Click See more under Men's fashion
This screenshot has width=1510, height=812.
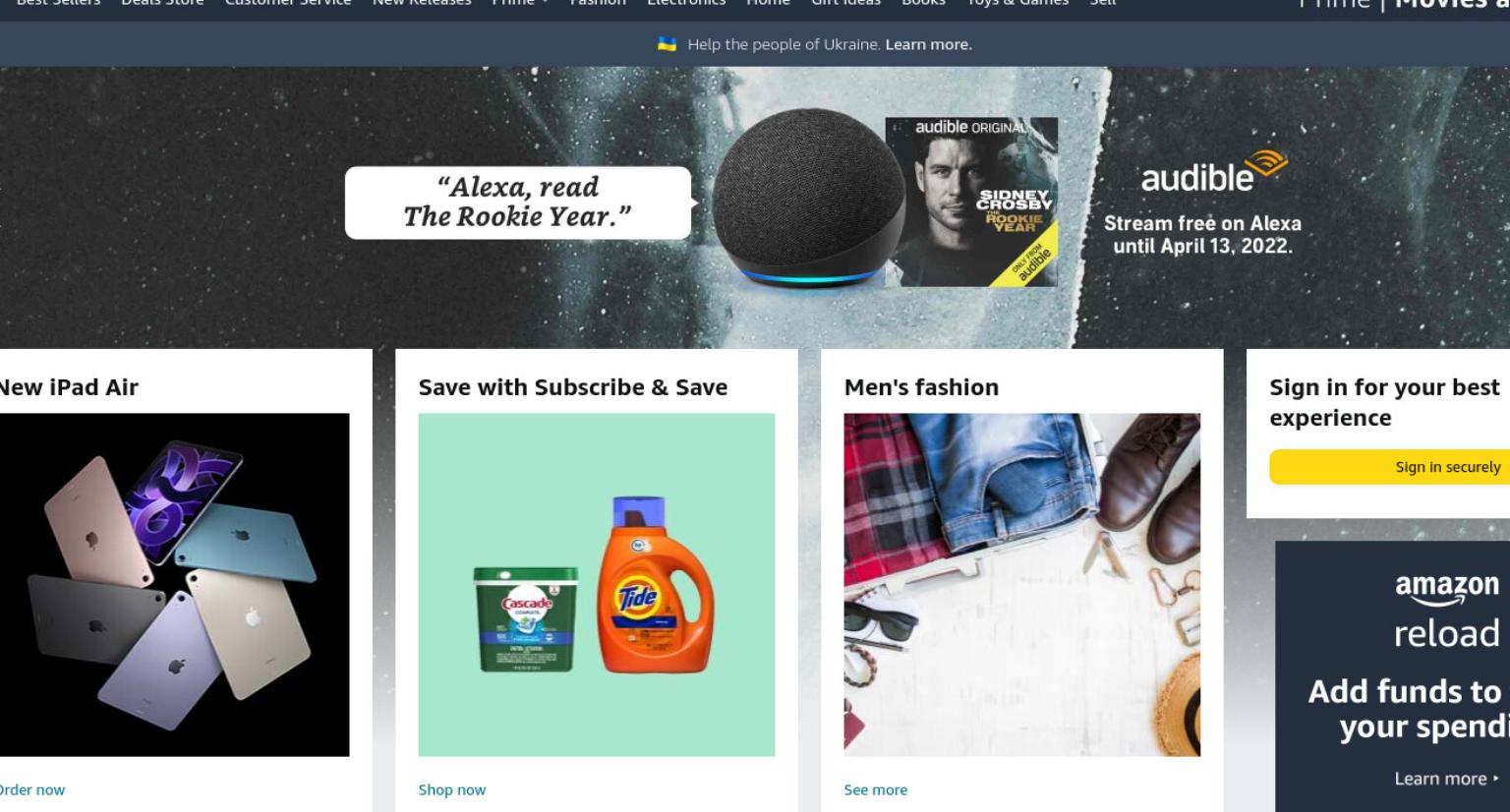coord(875,789)
